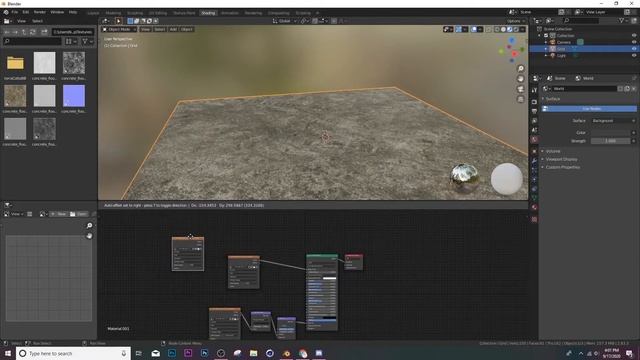The width and height of the screenshot is (640, 360).
Task: Toggle perspective/orthographic grid gizmo in viewport
Action: click(521, 99)
